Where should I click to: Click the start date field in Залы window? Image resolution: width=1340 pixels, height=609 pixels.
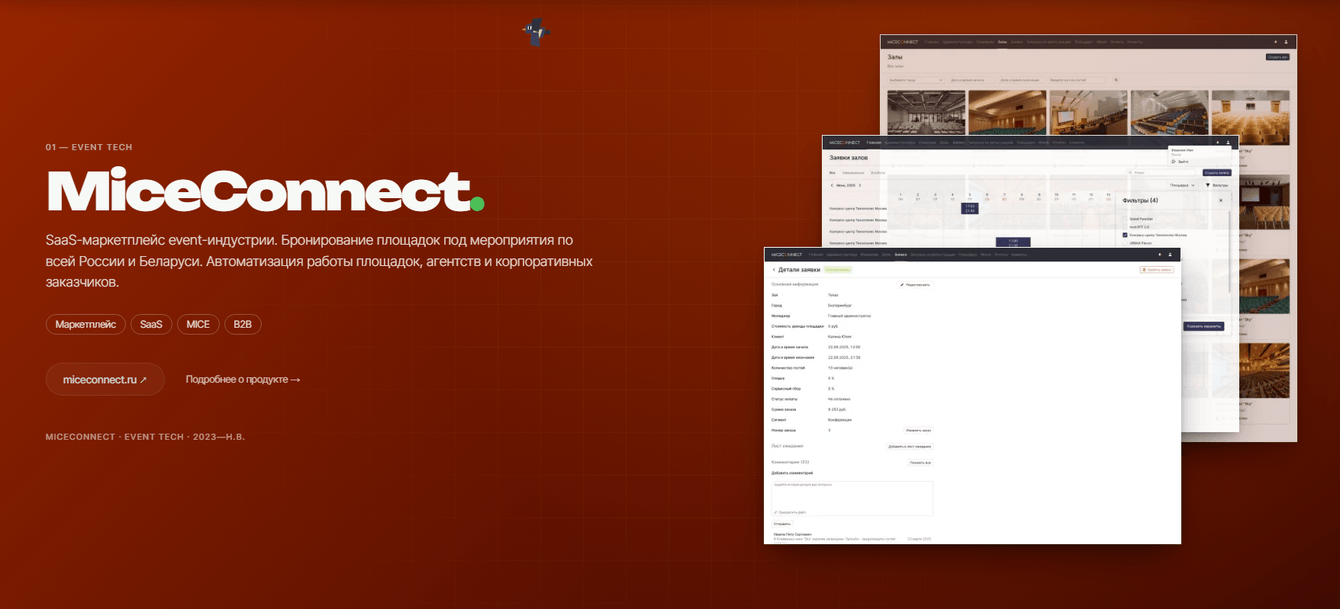(971, 80)
